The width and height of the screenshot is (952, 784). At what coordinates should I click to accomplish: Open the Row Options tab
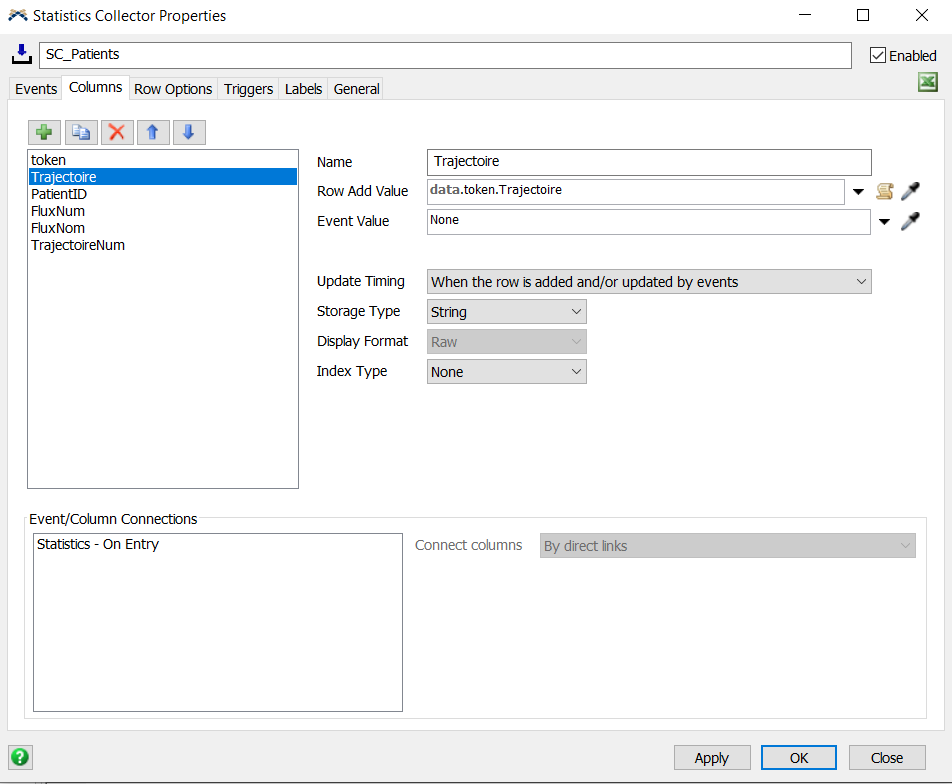[x=173, y=89]
